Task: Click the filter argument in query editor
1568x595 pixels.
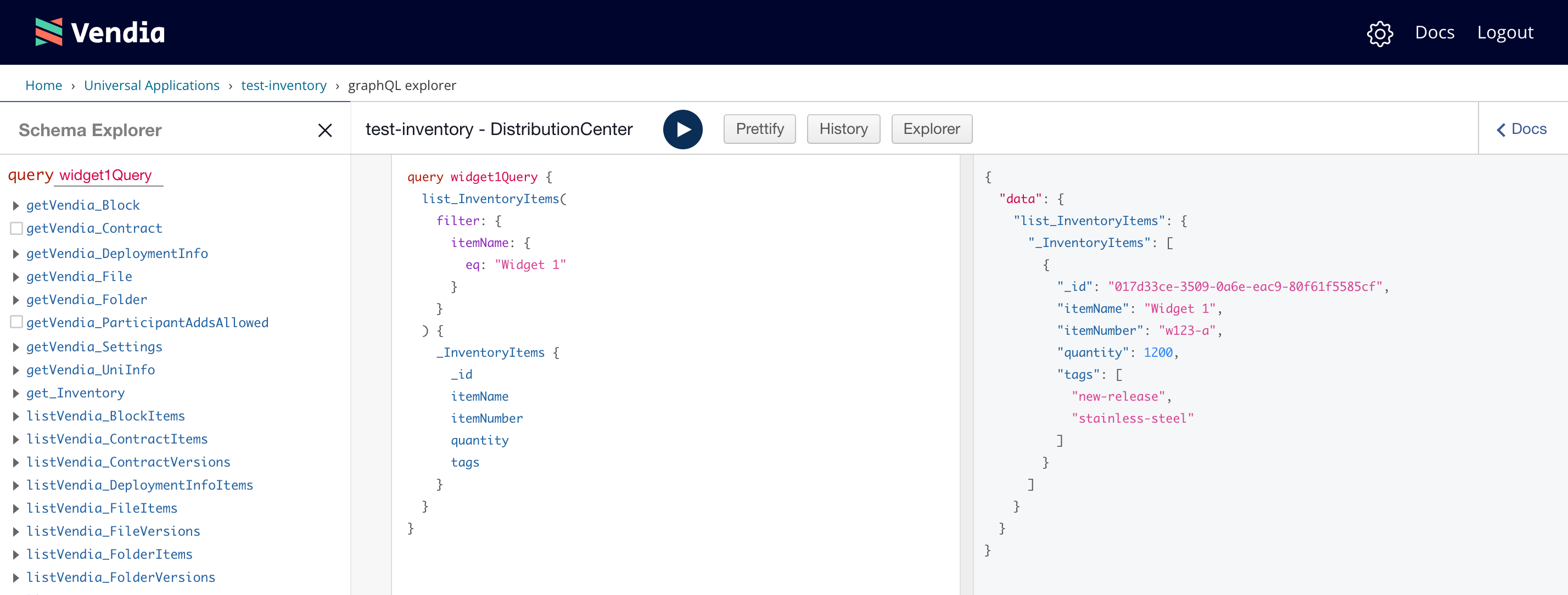Action: tap(457, 221)
